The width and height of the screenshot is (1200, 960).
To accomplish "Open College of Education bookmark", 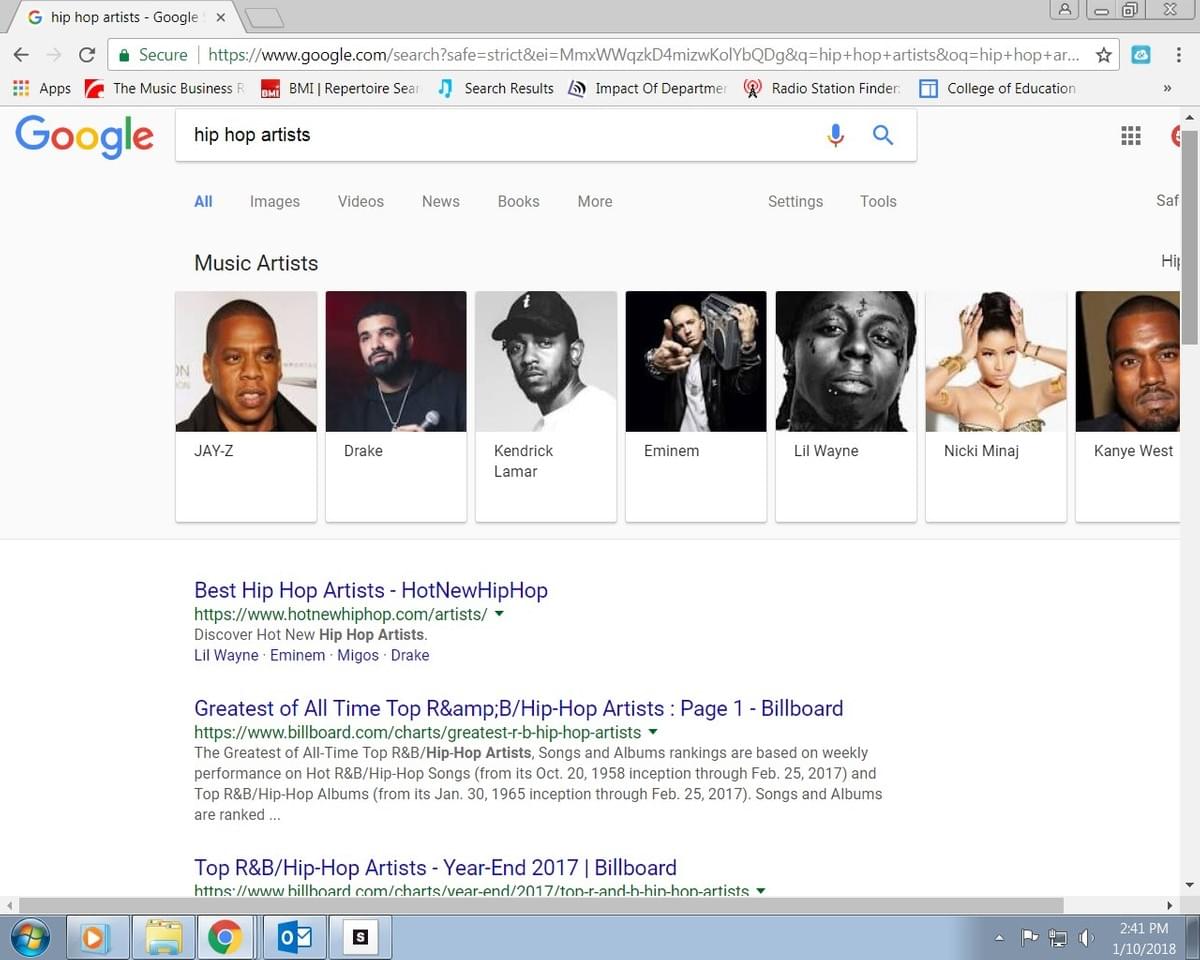I will point(998,88).
